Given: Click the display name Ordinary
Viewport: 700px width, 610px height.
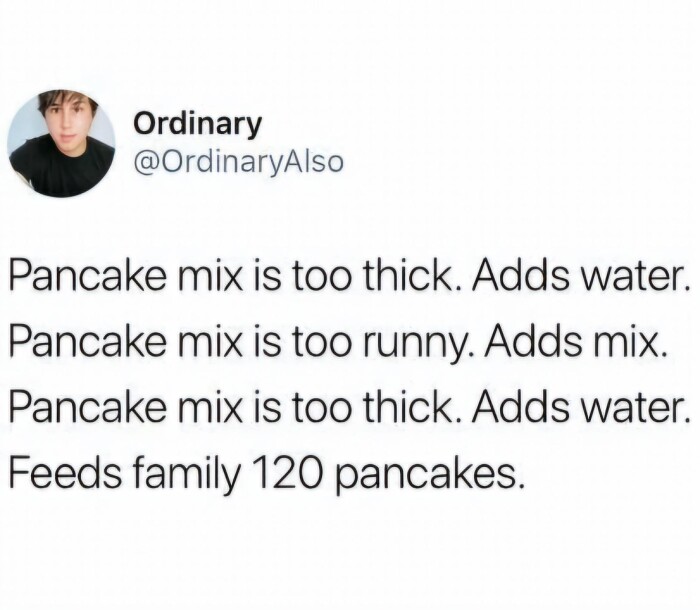Looking at the screenshot, I should coord(197,124).
